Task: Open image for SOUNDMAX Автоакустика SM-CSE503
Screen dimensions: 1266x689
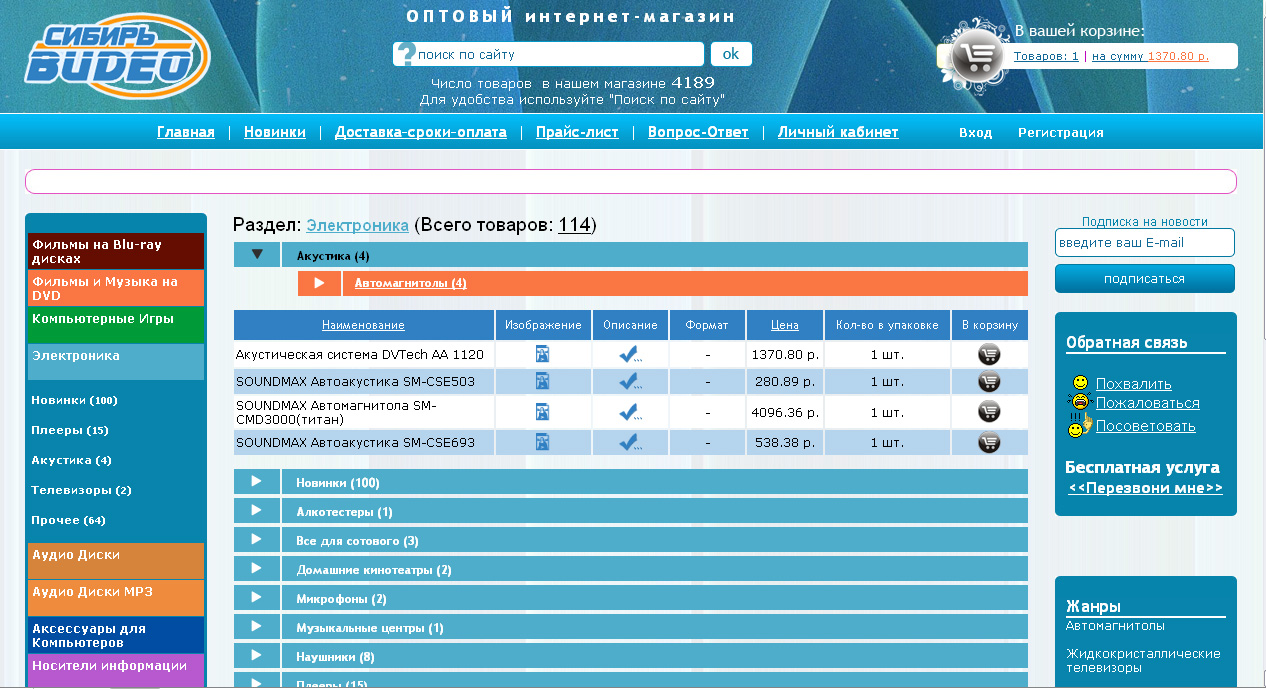Action: 542,381
